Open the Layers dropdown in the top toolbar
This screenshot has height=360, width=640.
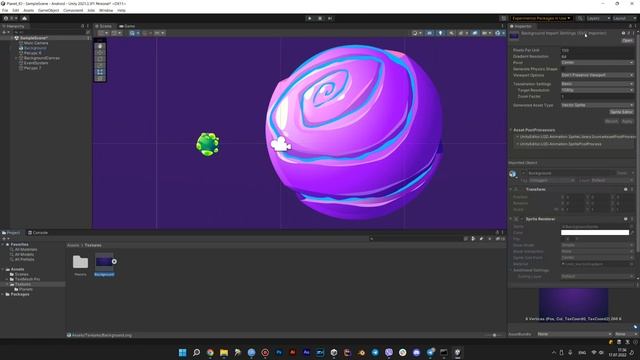pyautogui.click(x=598, y=18)
